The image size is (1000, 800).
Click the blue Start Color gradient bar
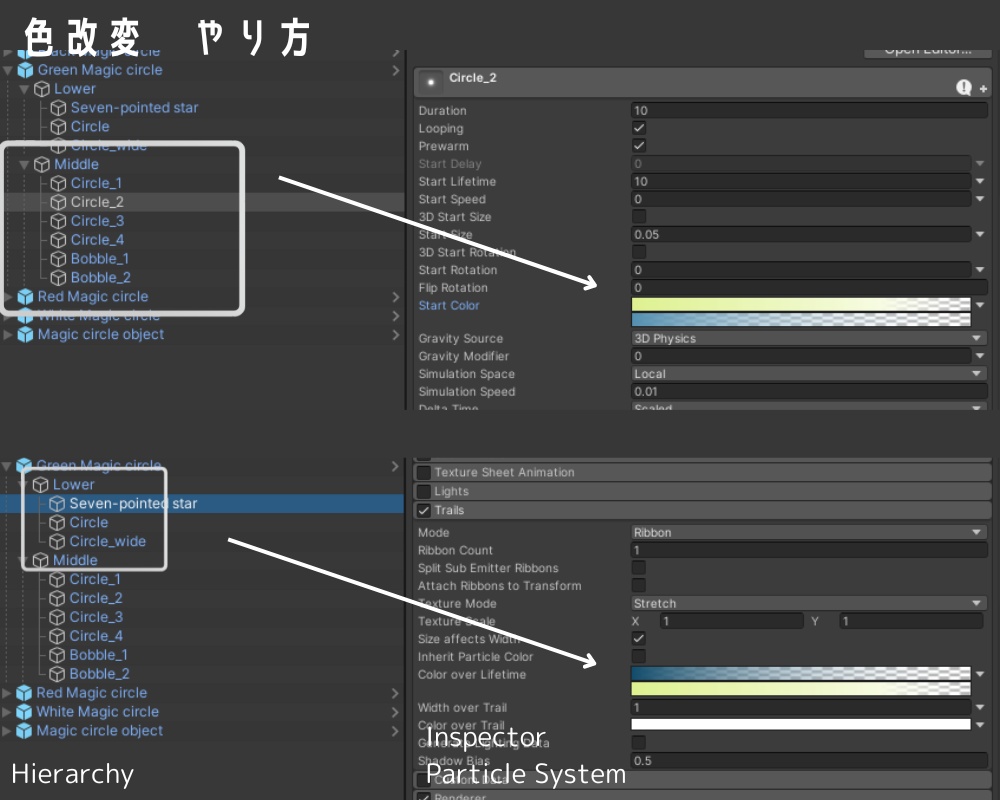(801, 320)
